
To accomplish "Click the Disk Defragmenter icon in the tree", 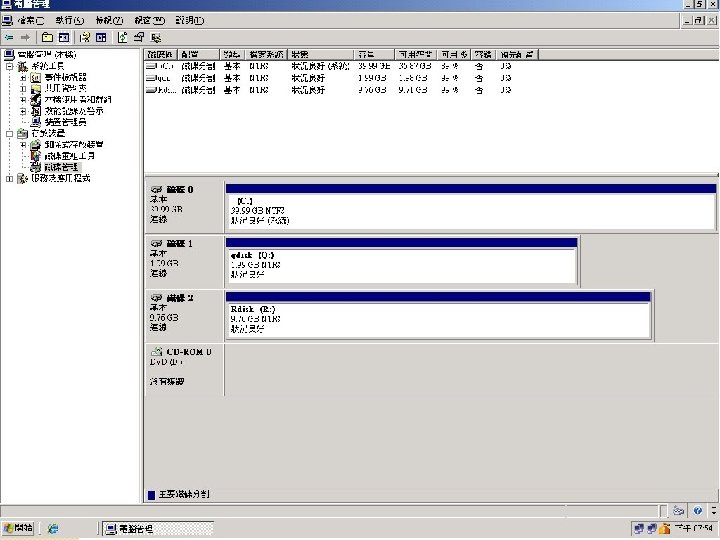I will click(36, 156).
